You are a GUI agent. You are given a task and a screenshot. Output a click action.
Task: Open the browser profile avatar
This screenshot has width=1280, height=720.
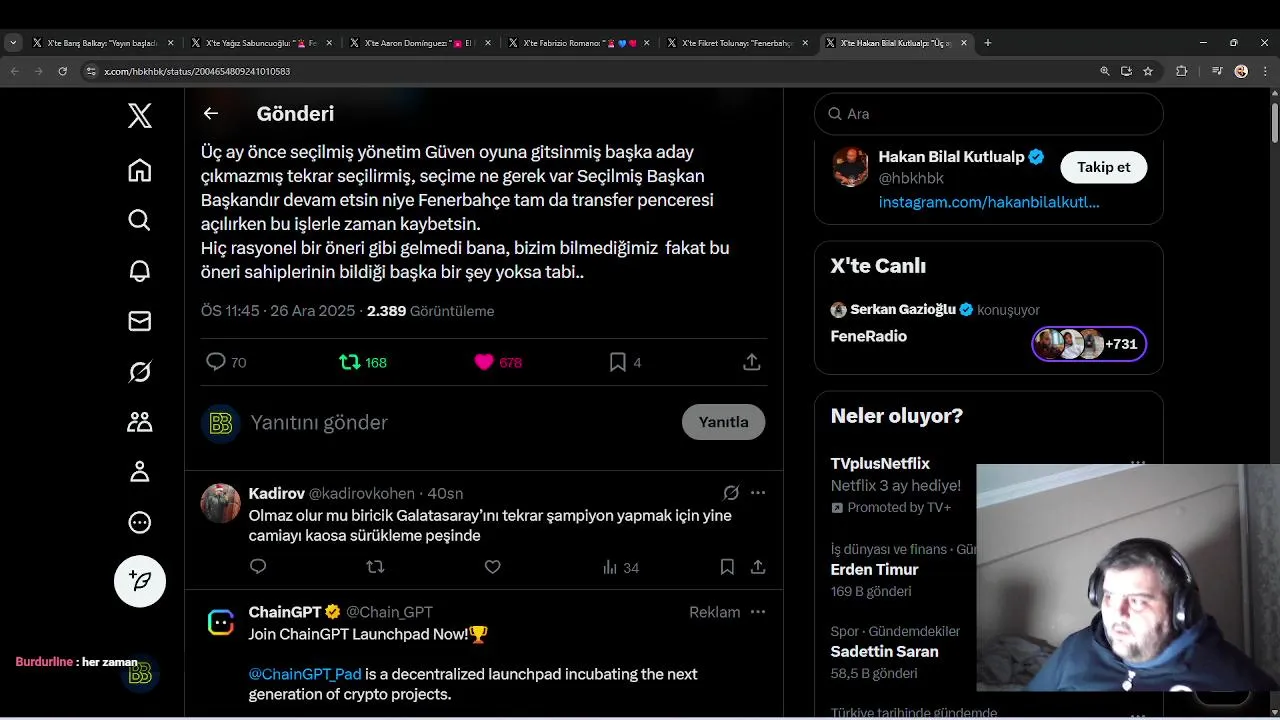point(1241,71)
